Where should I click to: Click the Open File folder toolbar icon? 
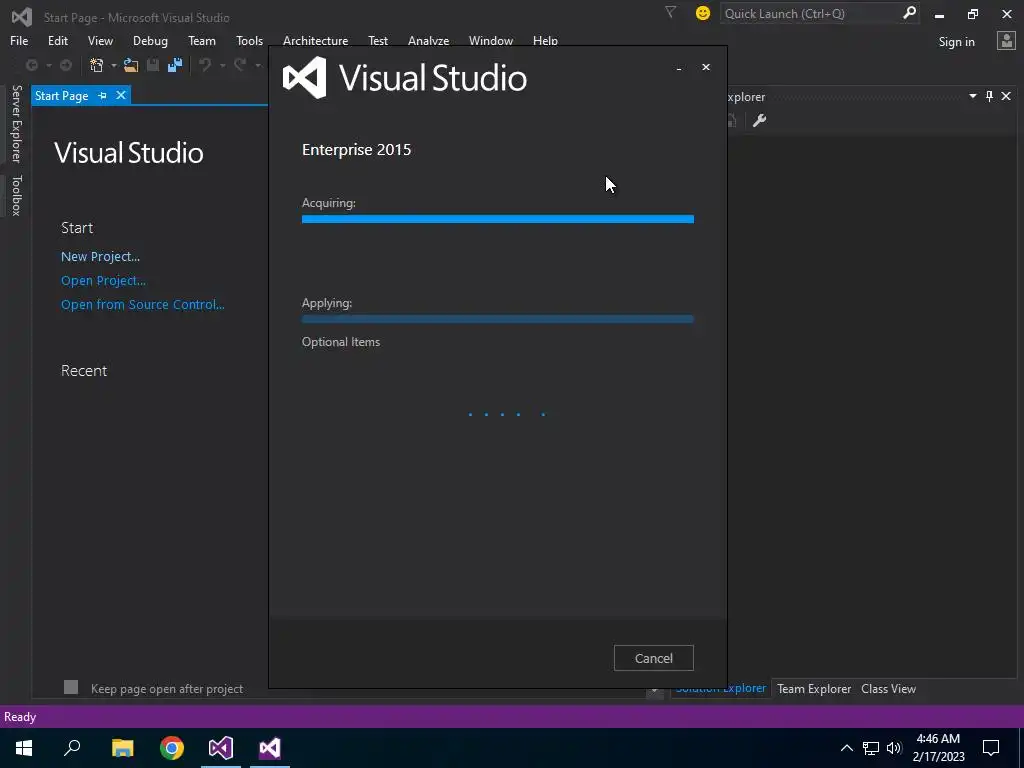pos(131,65)
